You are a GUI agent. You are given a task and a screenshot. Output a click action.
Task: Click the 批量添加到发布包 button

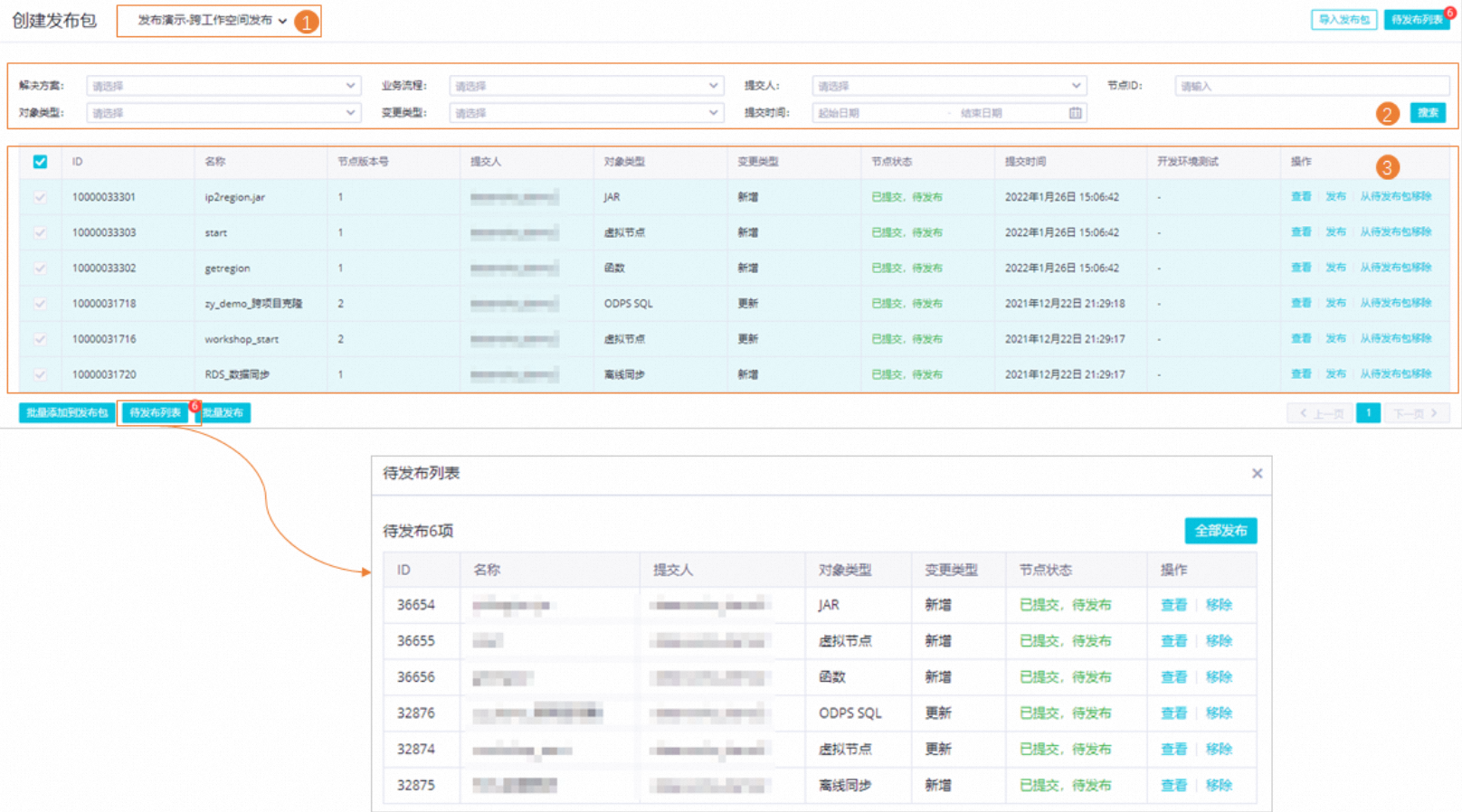pyautogui.click(x=67, y=413)
